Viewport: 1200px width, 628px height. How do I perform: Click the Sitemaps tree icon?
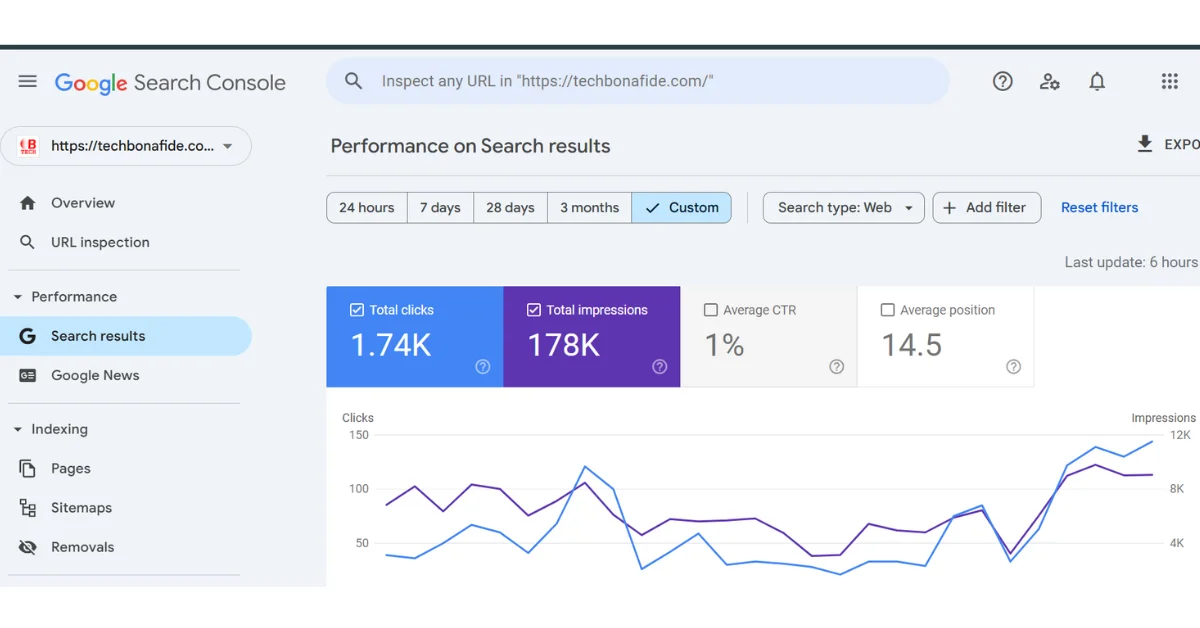pos(28,508)
